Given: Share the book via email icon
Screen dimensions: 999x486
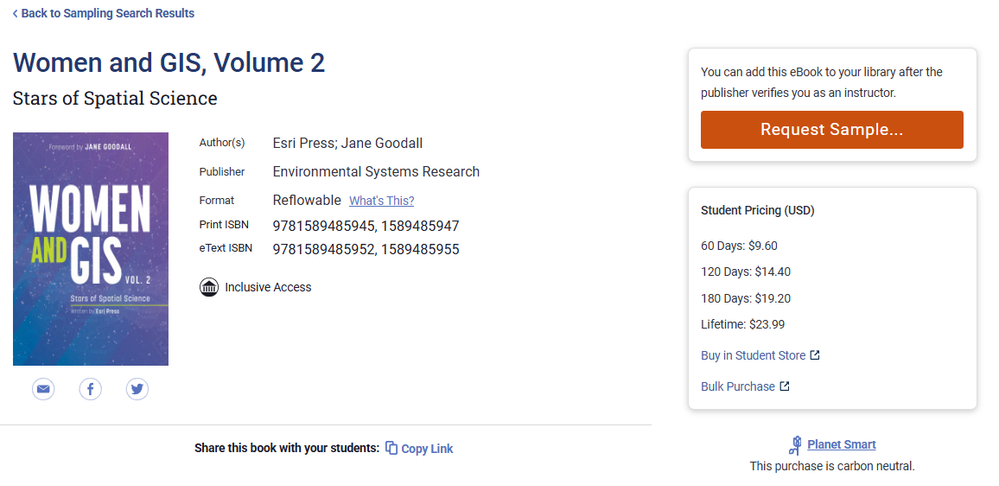Looking at the screenshot, I should pos(43,389).
